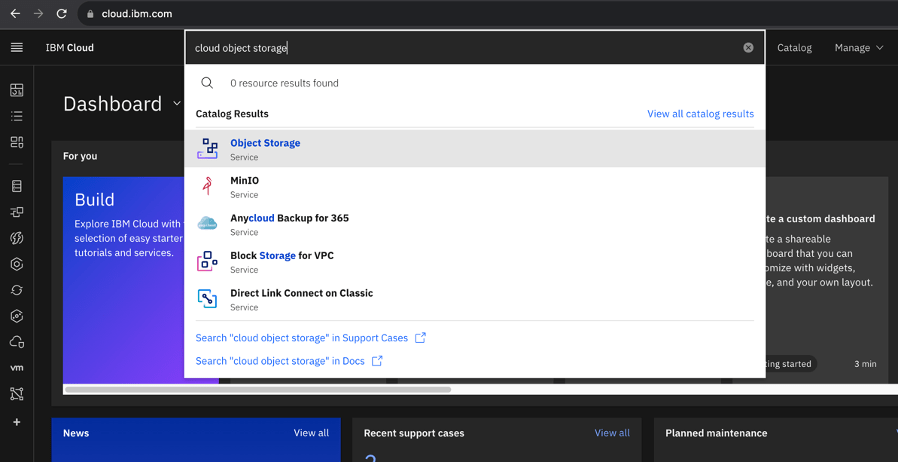Open Dashboard icon in left sidebar

(16, 90)
